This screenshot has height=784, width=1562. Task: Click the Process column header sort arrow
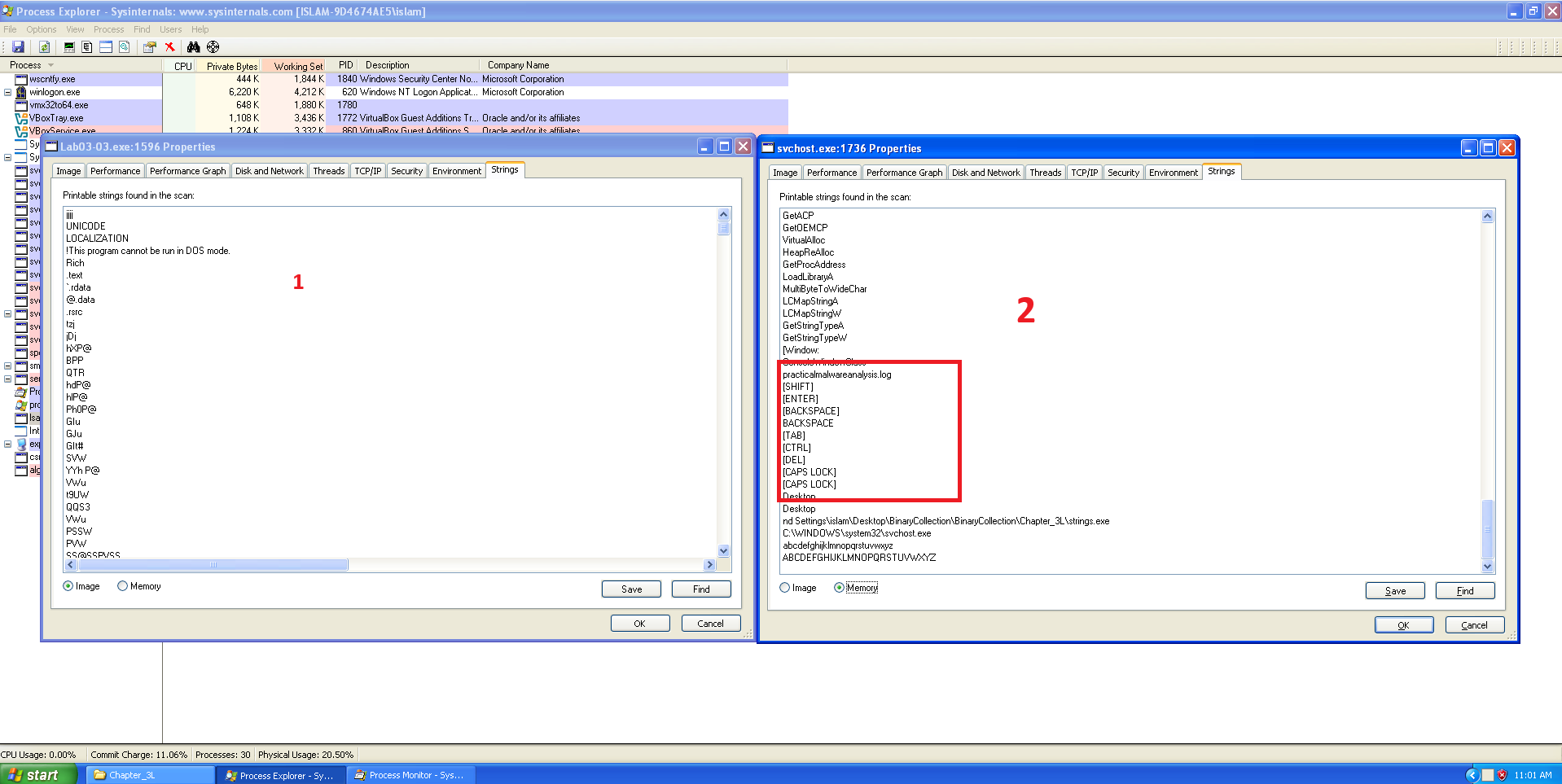click(x=50, y=65)
